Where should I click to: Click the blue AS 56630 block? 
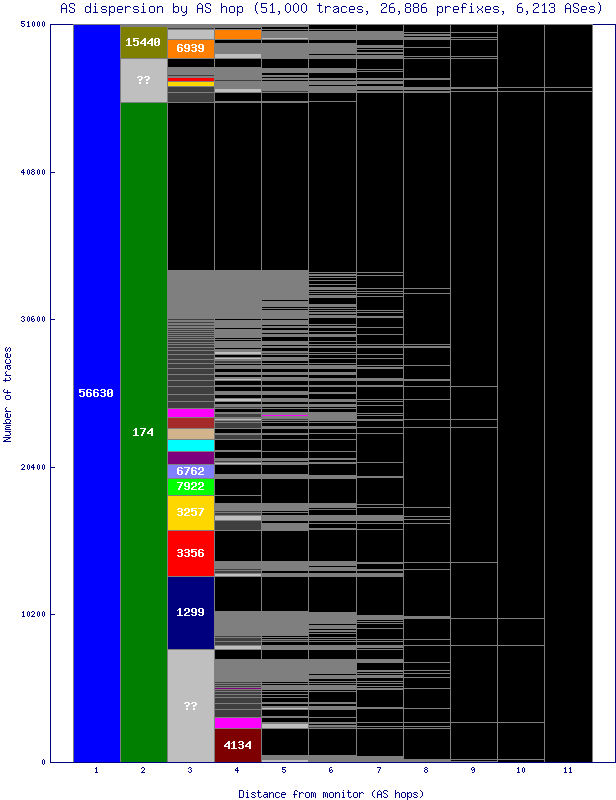click(x=96, y=393)
